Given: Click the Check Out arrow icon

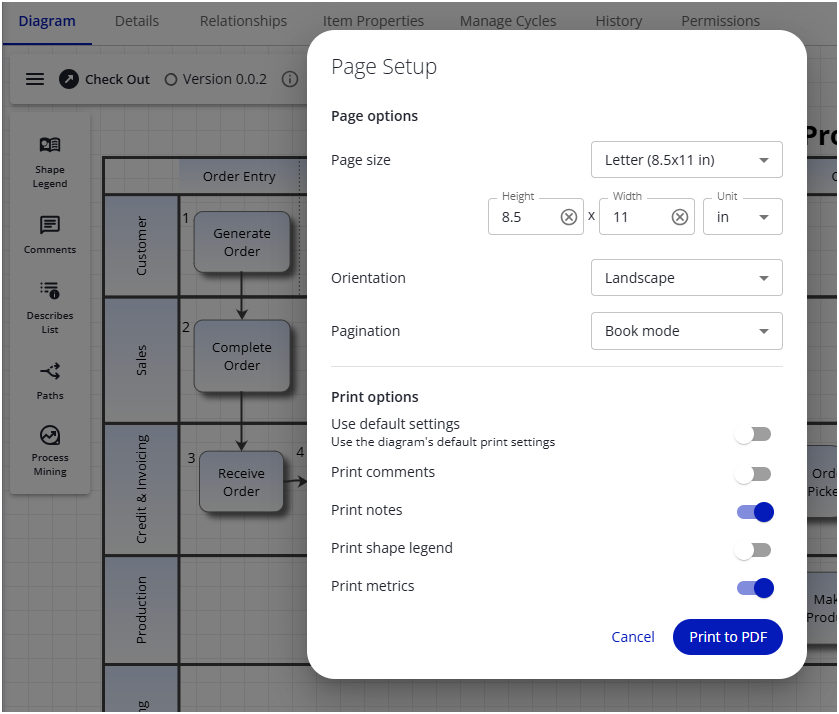Looking at the screenshot, I should (x=68, y=79).
